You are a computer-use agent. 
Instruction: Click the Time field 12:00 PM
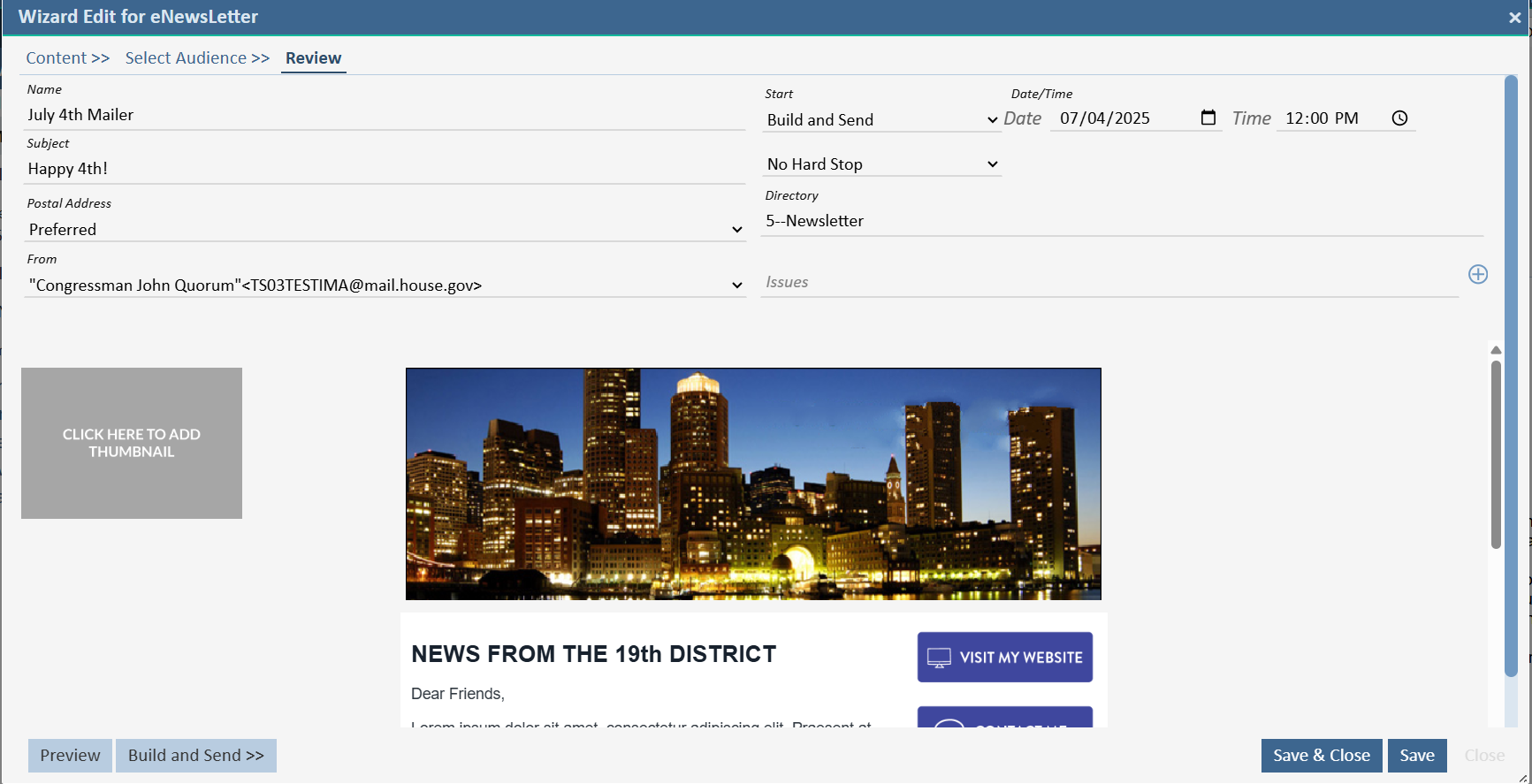[x=1345, y=118]
